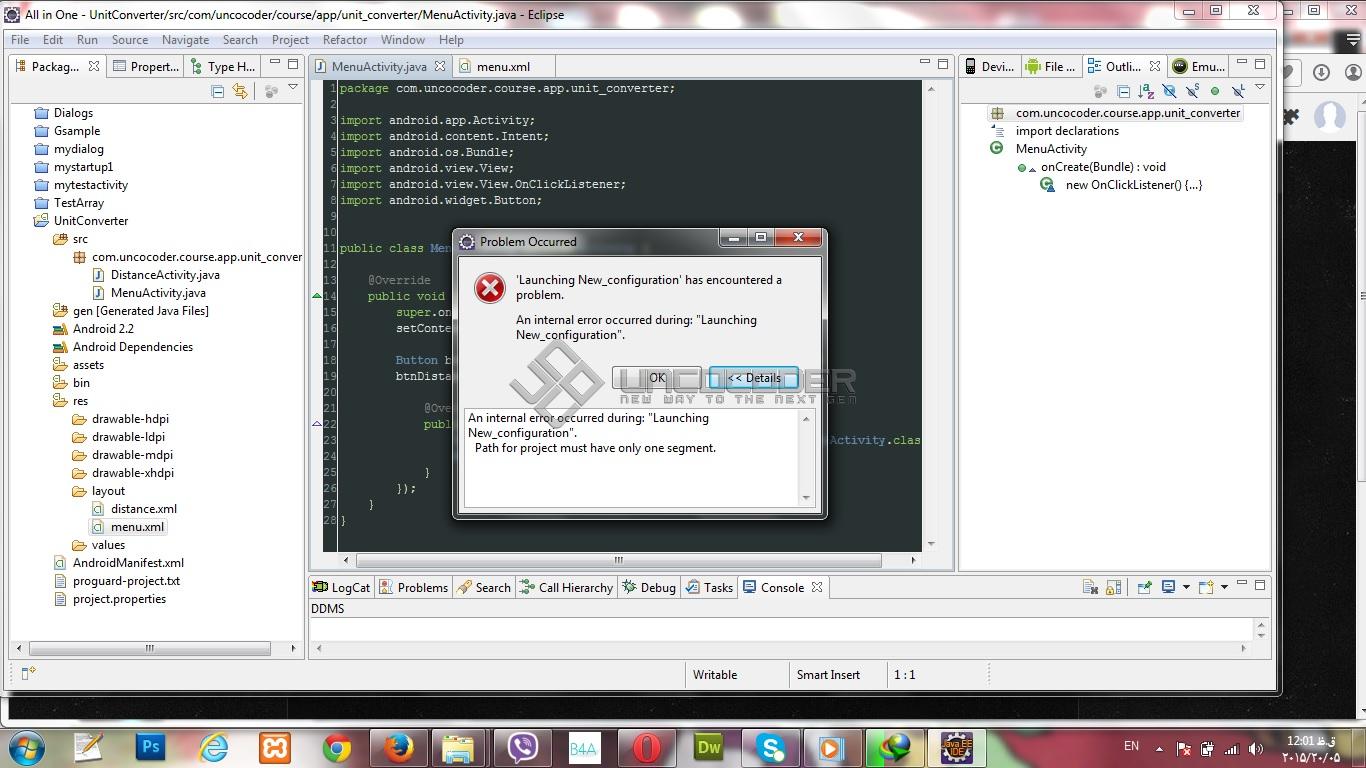Select MenuActivity class in Outline

(x=1051, y=149)
